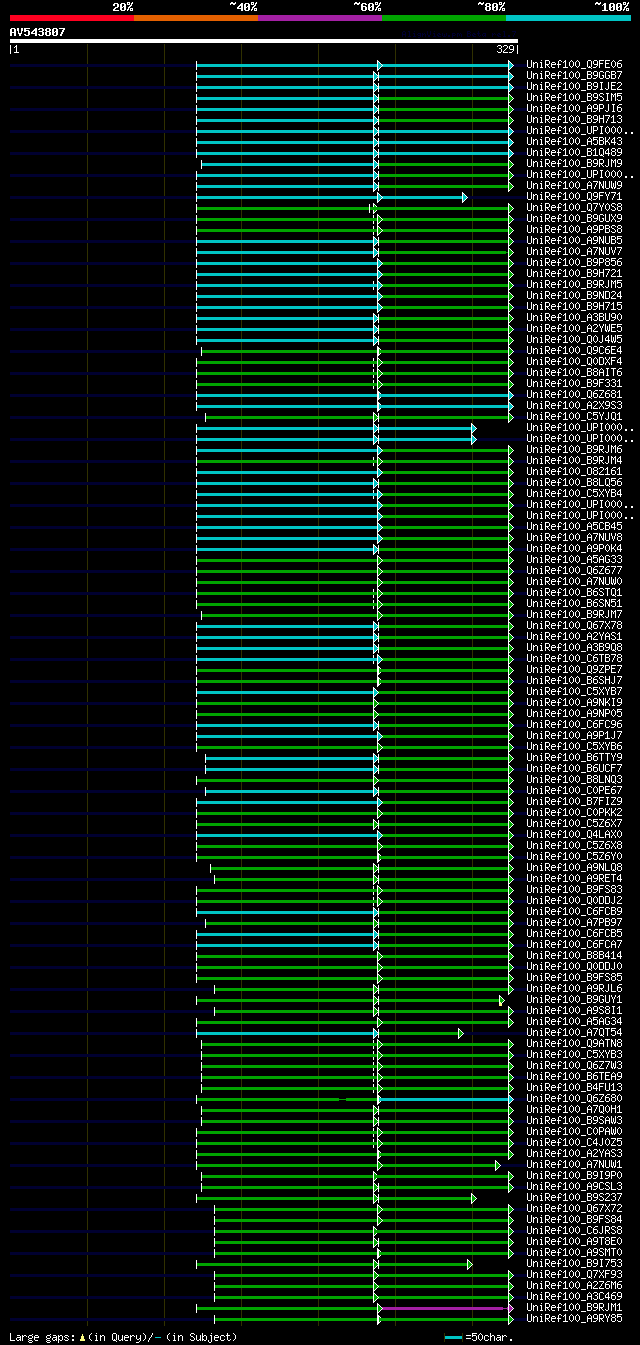Click UniRef100_B6STQ1 label

[x=574, y=592]
